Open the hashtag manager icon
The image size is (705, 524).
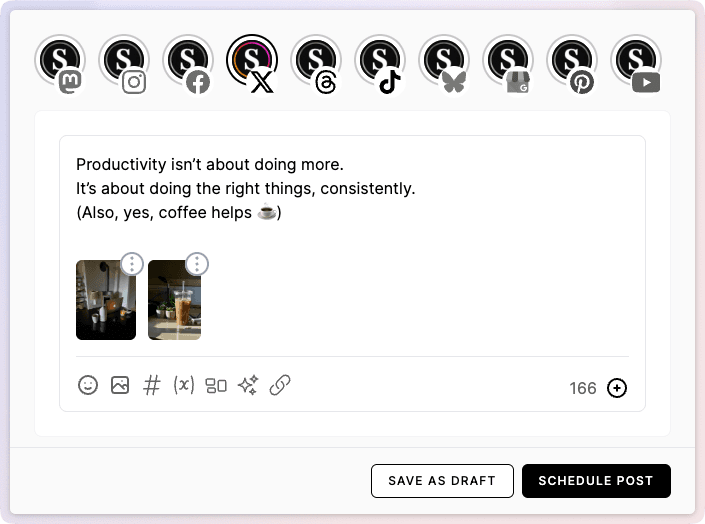(152, 385)
